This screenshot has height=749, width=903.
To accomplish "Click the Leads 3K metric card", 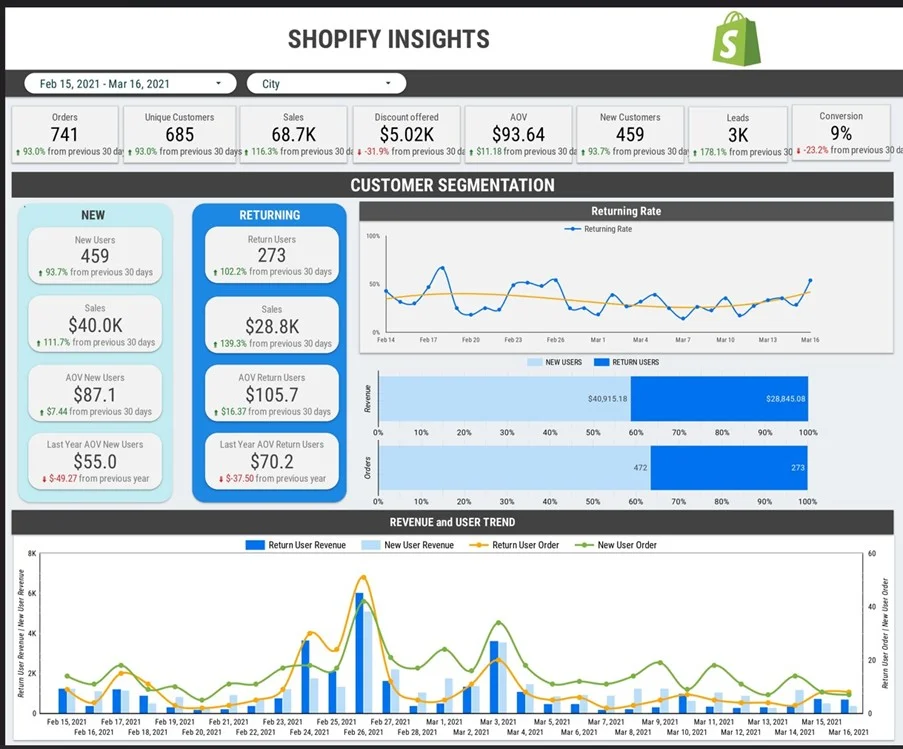I will tap(738, 131).
